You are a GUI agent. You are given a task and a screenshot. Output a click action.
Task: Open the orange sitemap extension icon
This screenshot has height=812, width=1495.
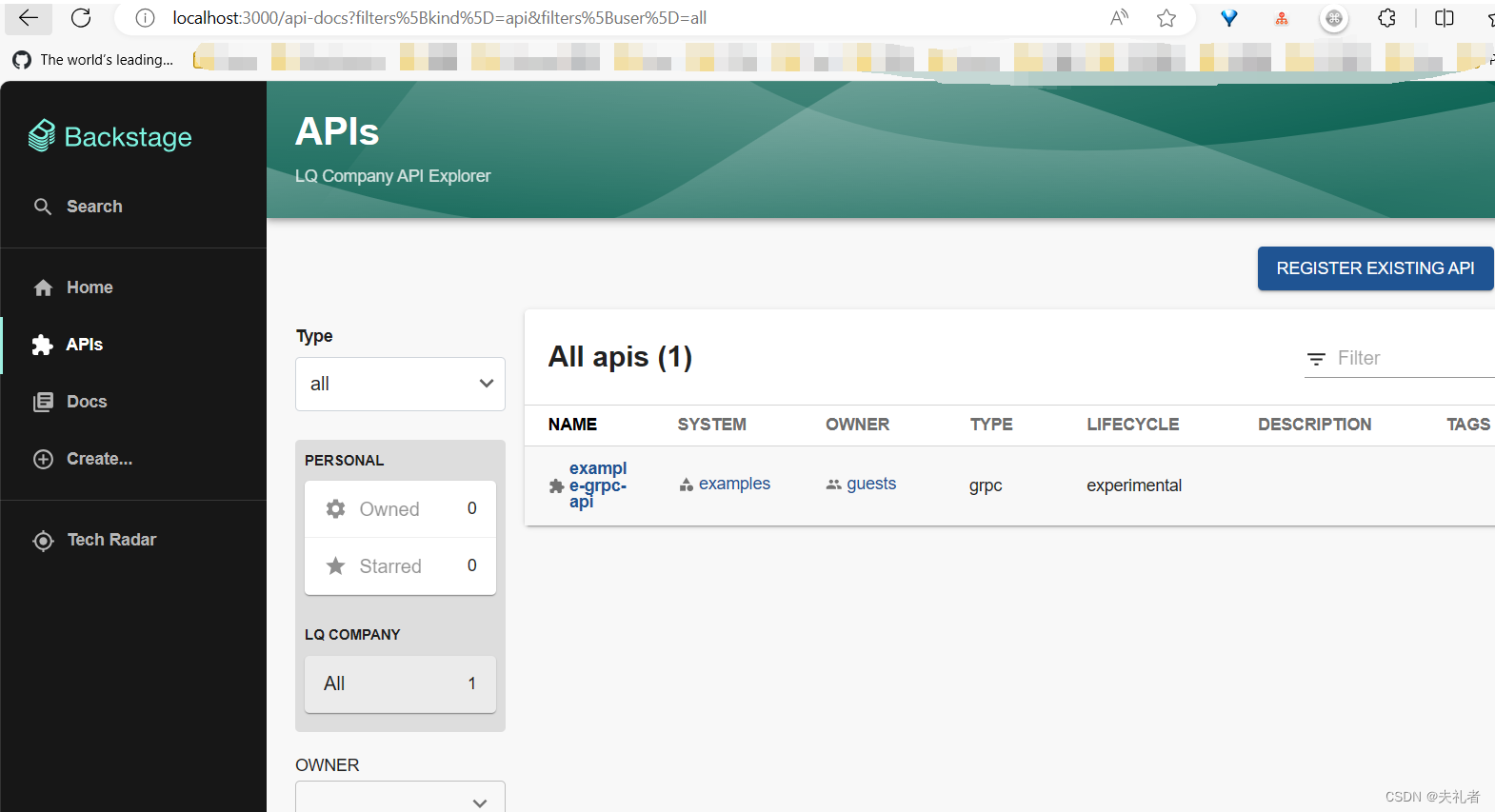click(1282, 18)
